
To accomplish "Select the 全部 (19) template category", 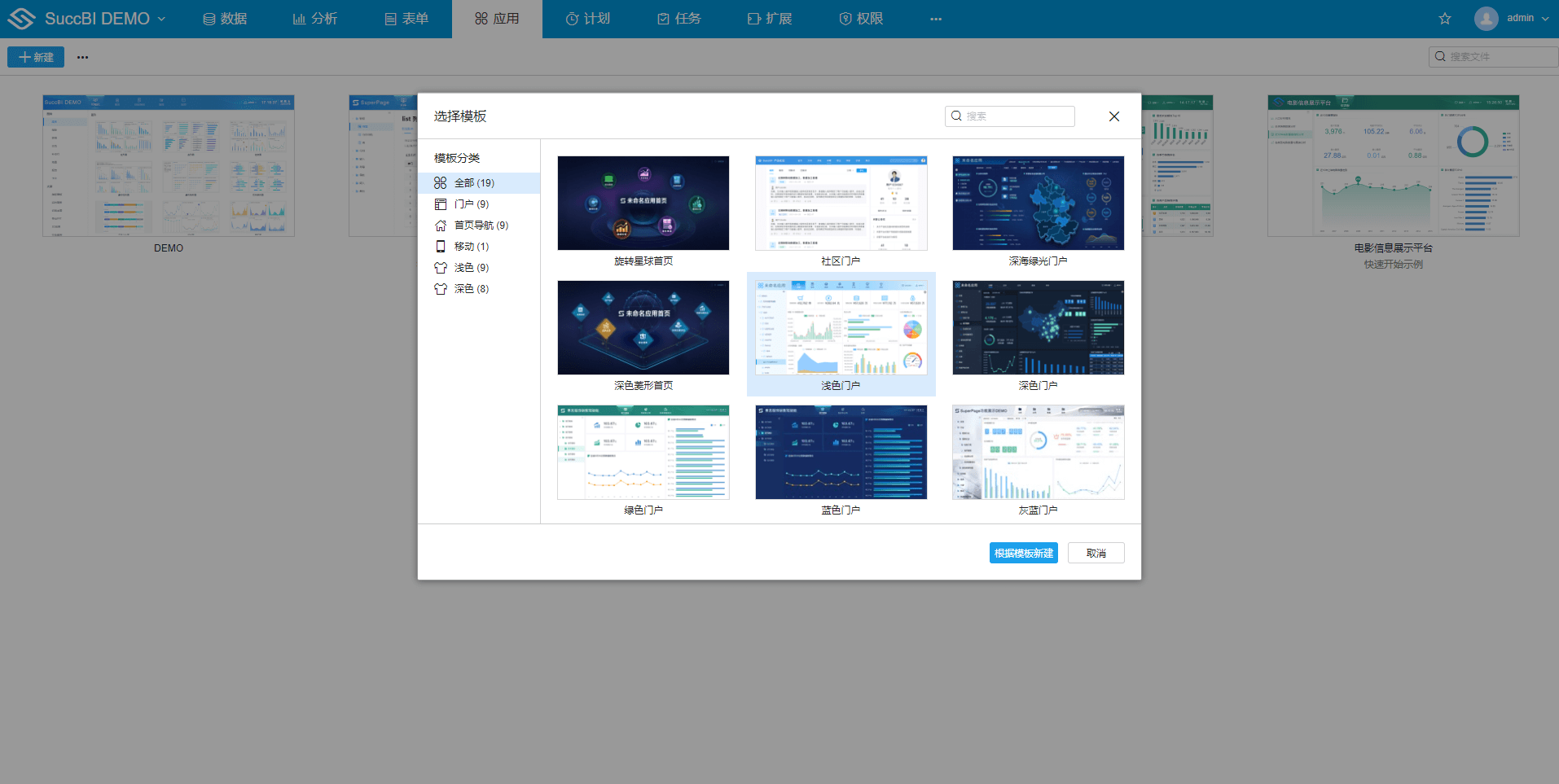I will [474, 183].
